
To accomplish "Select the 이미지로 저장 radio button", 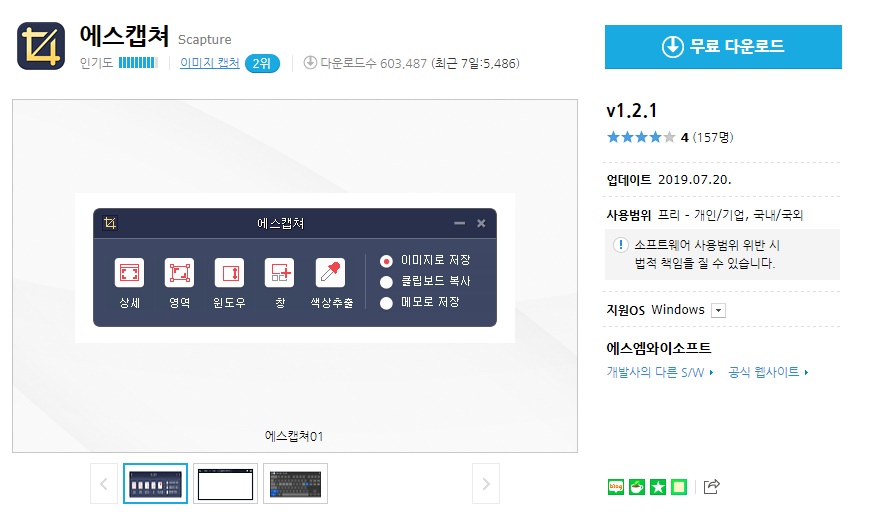I will tap(386, 261).
